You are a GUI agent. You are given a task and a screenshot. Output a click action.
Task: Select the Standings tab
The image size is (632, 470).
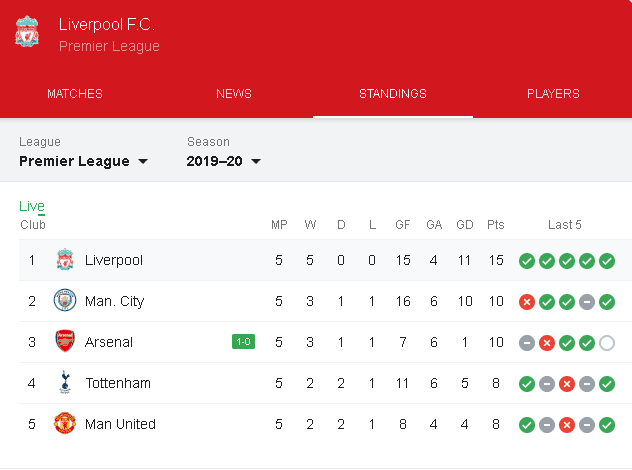(393, 94)
